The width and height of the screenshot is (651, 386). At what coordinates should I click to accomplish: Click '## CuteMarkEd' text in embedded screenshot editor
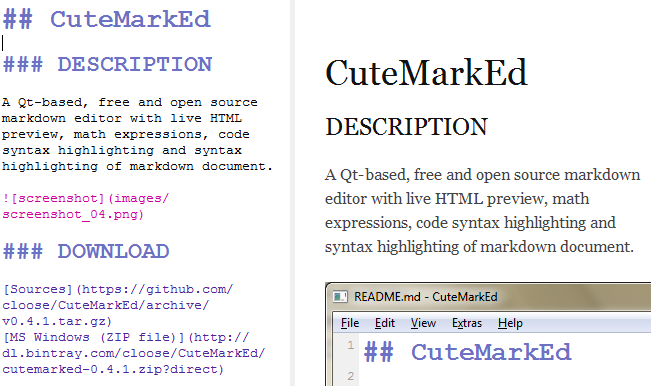pos(467,352)
